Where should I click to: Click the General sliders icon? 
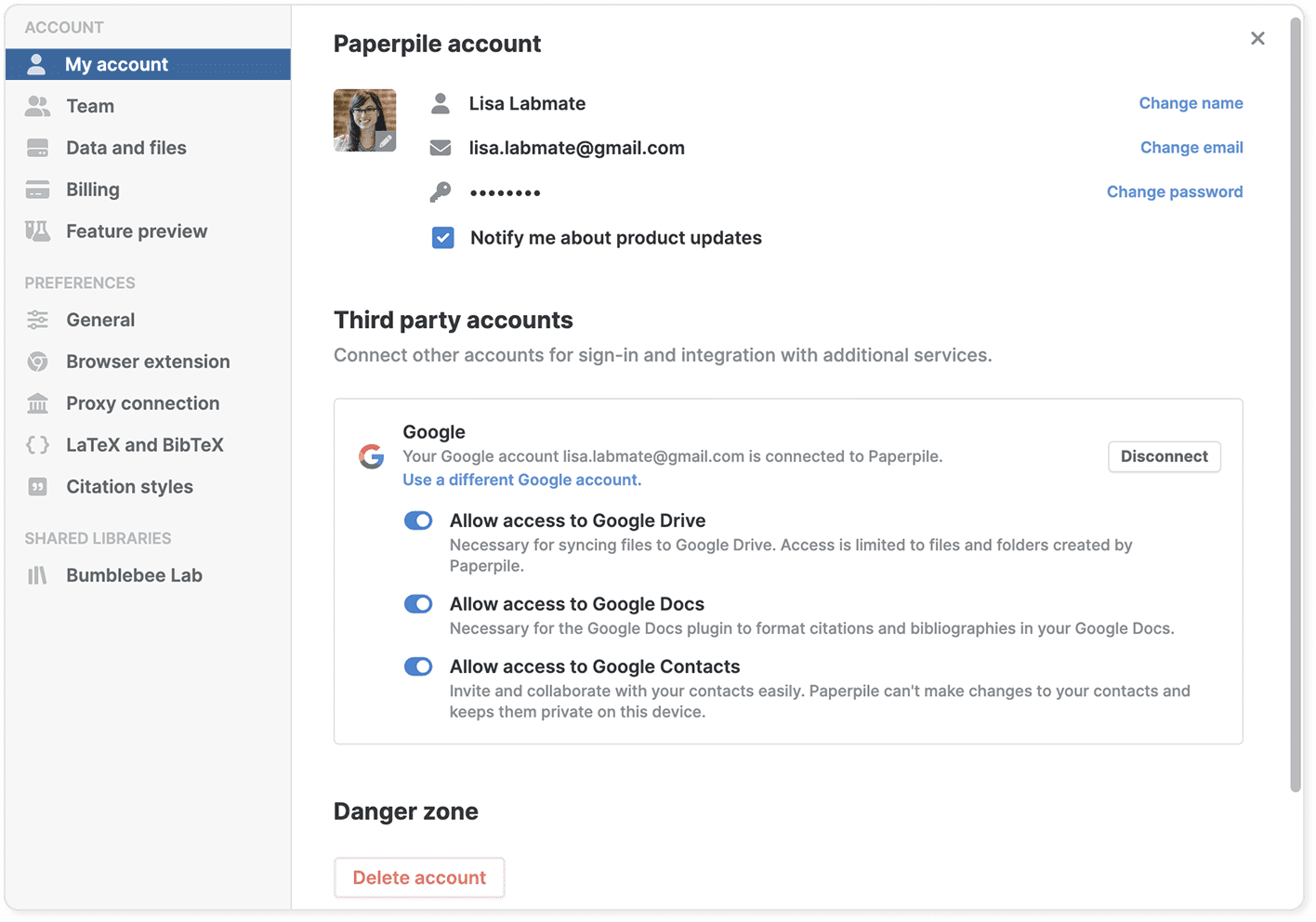(x=37, y=321)
